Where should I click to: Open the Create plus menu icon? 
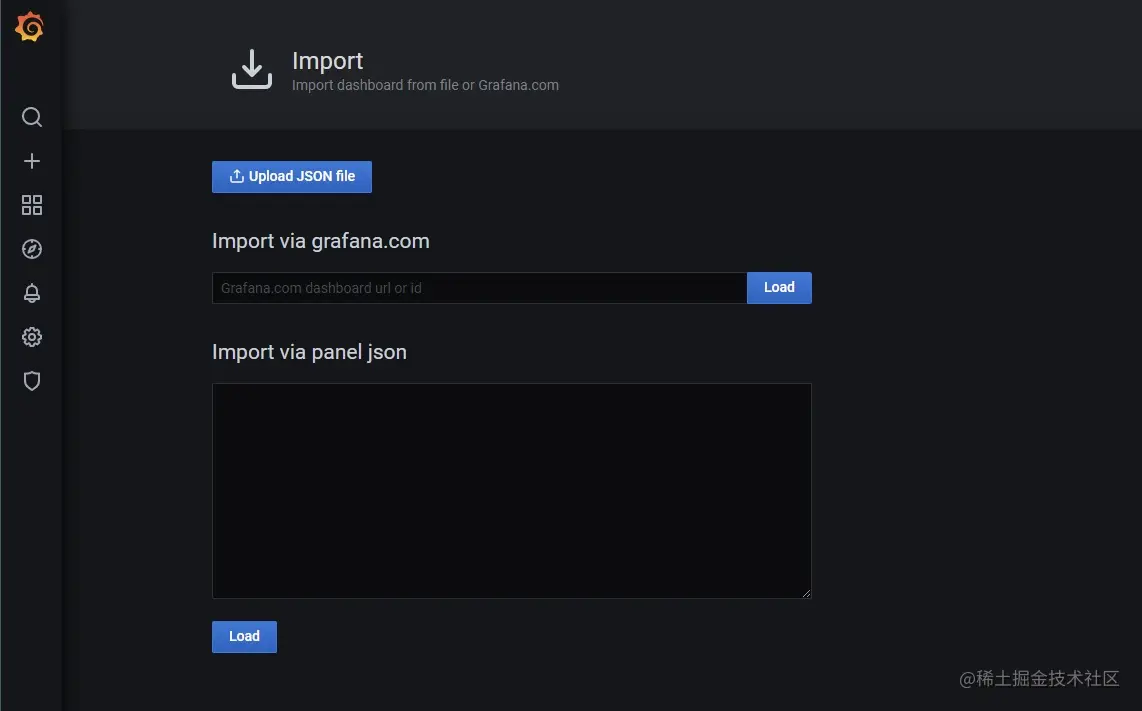[x=31, y=161]
